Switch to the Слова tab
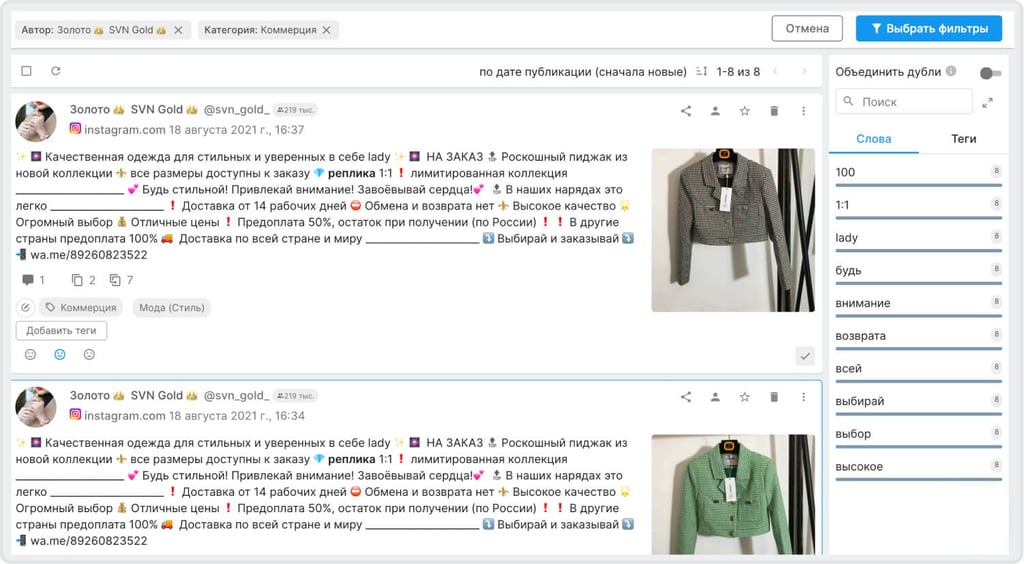The width and height of the screenshot is (1024, 564). click(x=873, y=139)
